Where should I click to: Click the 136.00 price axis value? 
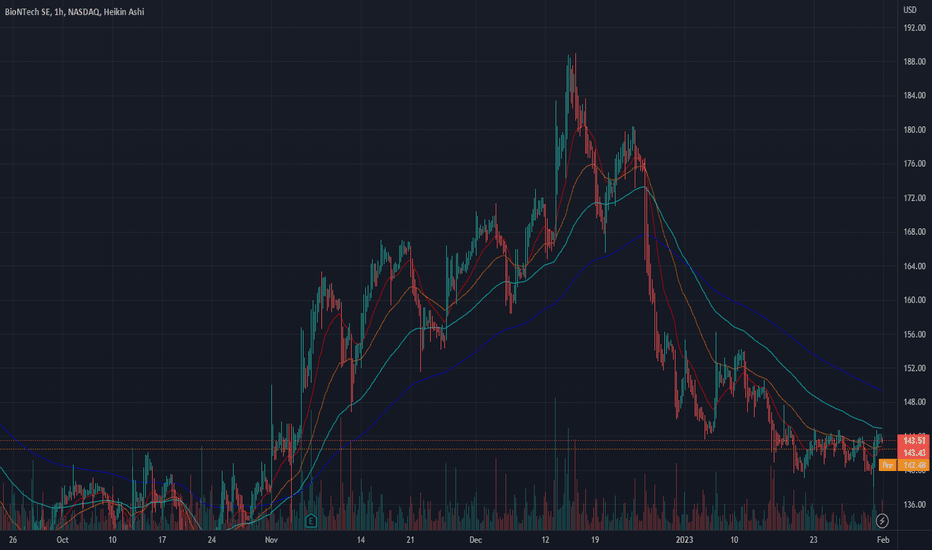[914, 505]
